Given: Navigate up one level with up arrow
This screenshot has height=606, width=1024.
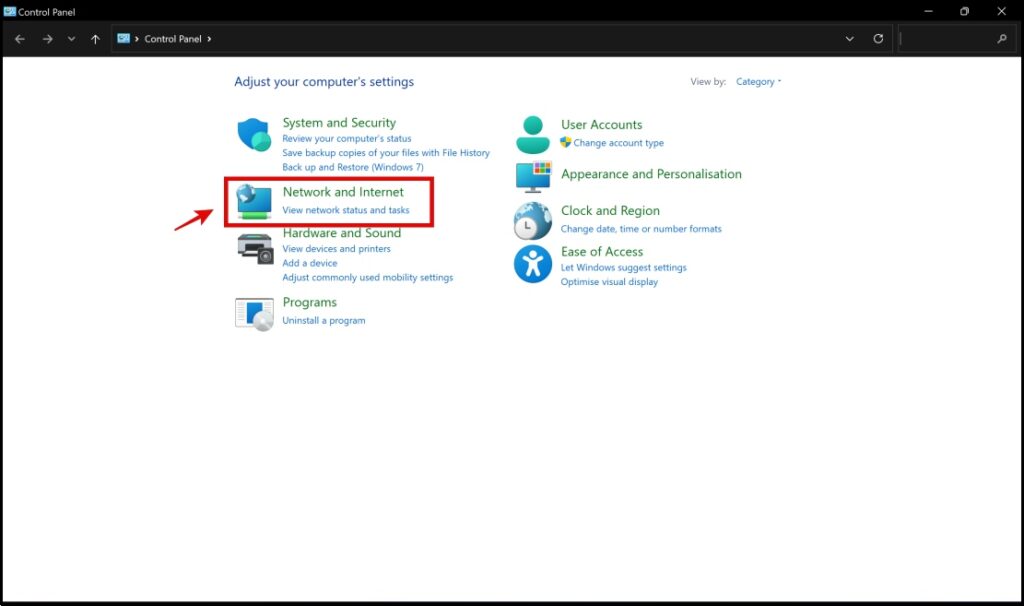Looking at the screenshot, I should [x=95, y=39].
